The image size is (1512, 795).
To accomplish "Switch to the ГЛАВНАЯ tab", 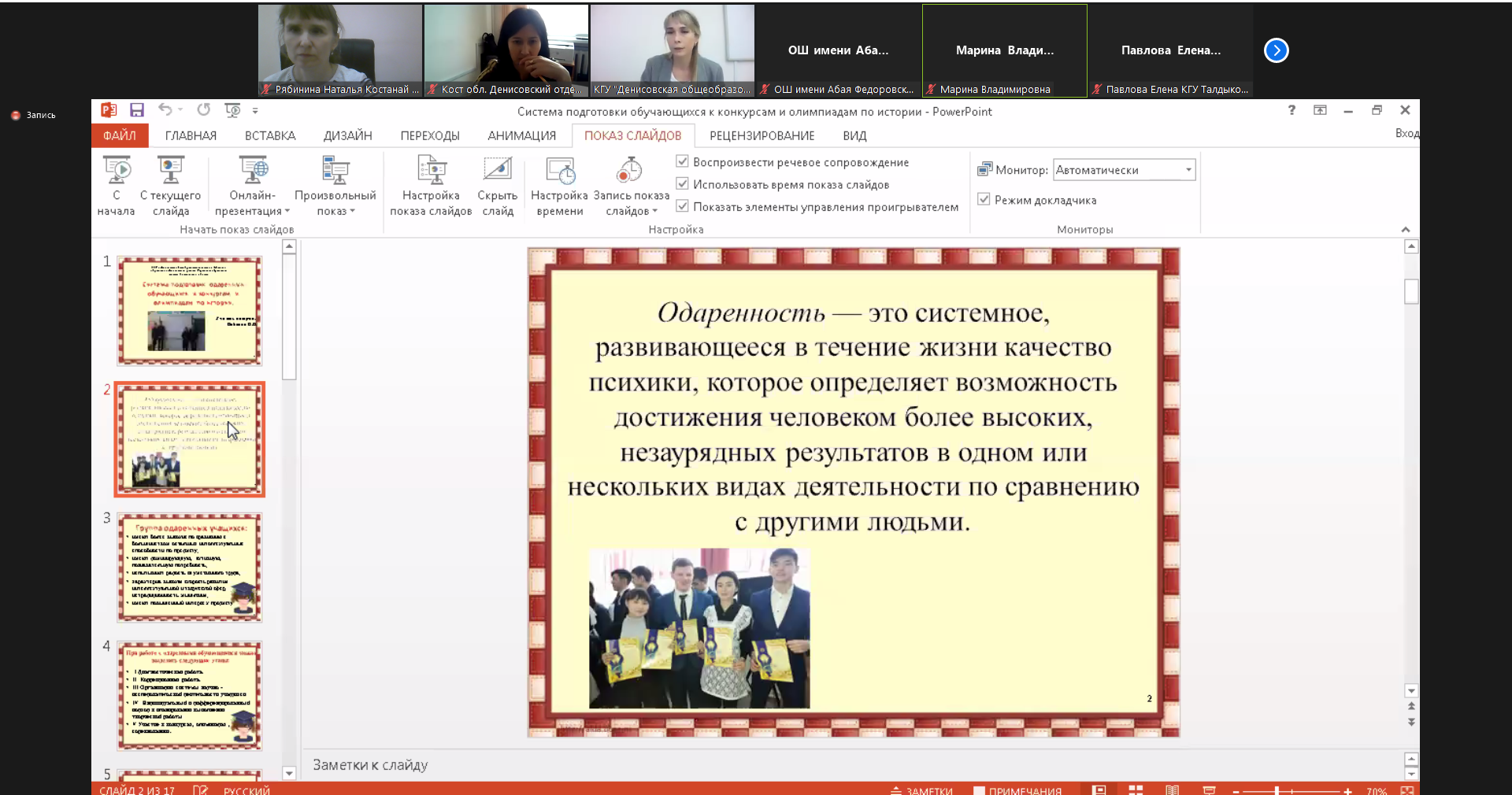I will [x=191, y=135].
